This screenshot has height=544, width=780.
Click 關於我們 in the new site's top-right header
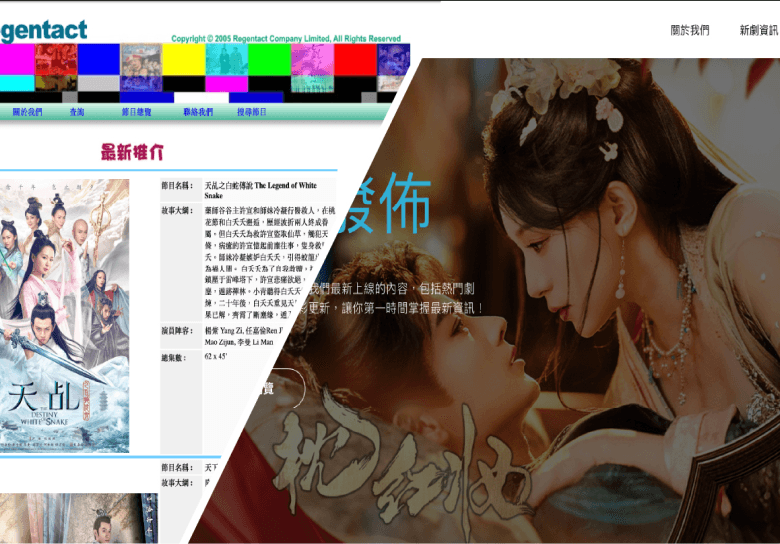coord(689,30)
